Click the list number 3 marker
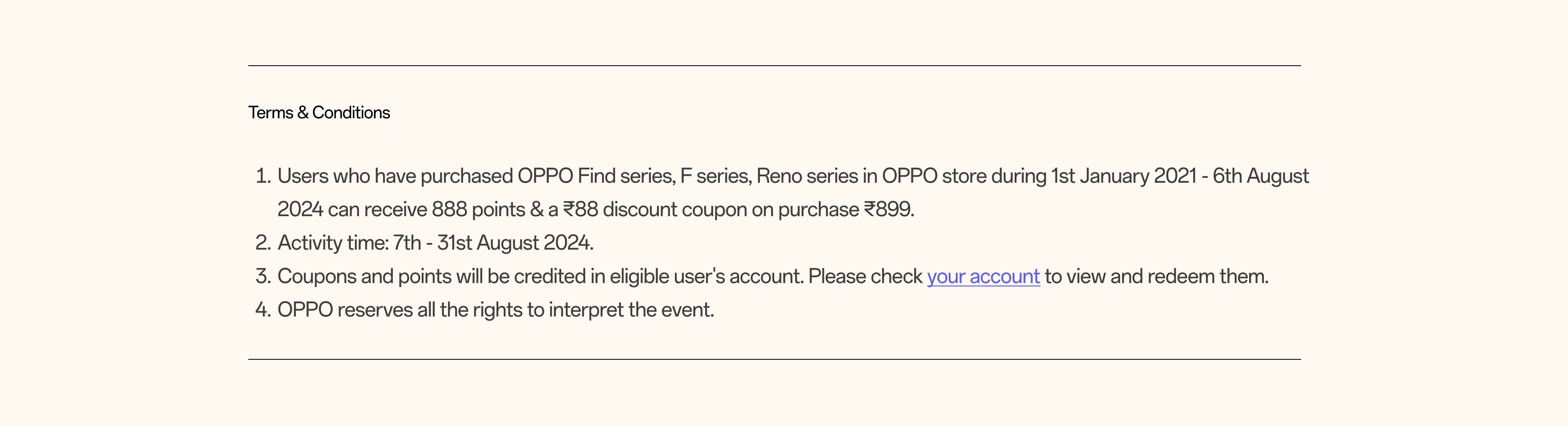This screenshot has height=425, width=1568. [x=263, y=277]
